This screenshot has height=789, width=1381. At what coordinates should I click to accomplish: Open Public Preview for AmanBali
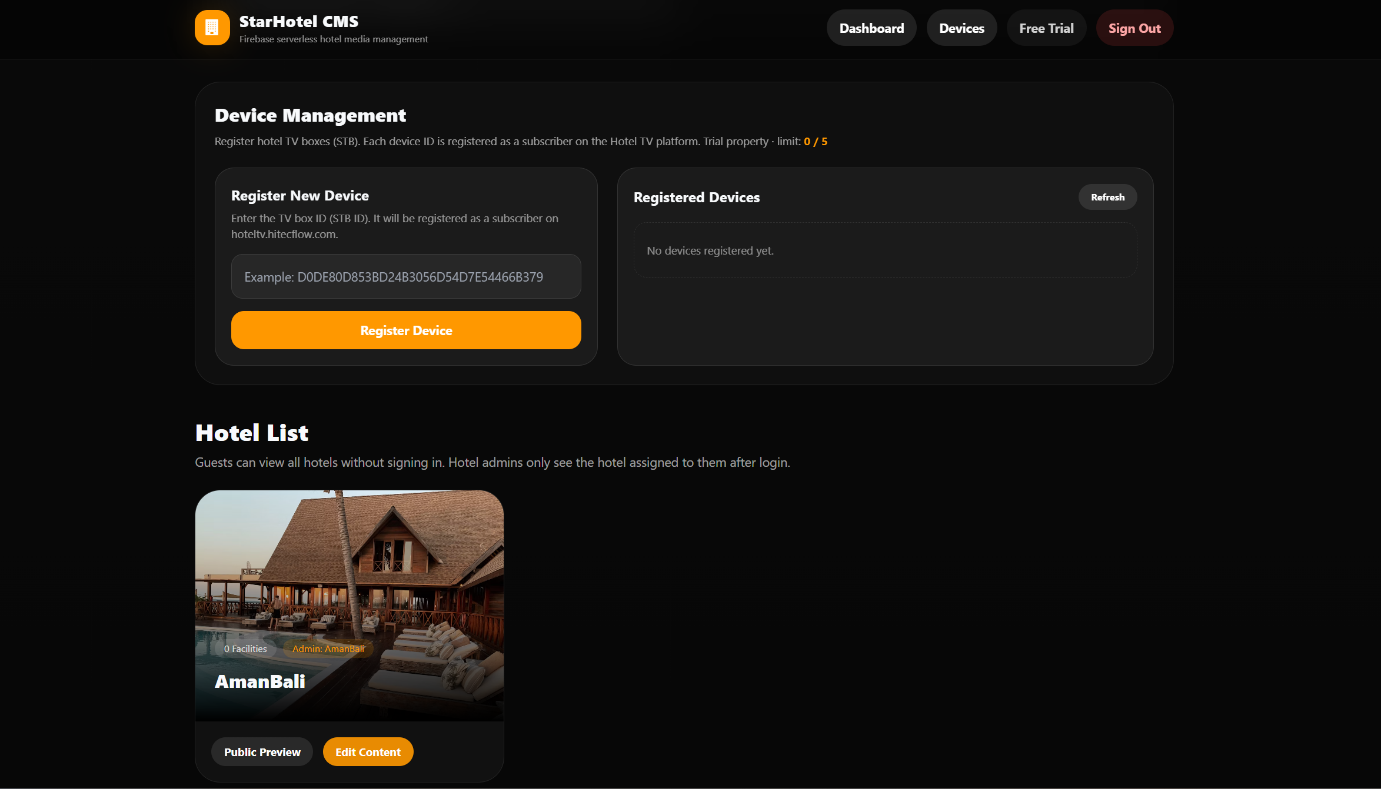click(262, 752)
